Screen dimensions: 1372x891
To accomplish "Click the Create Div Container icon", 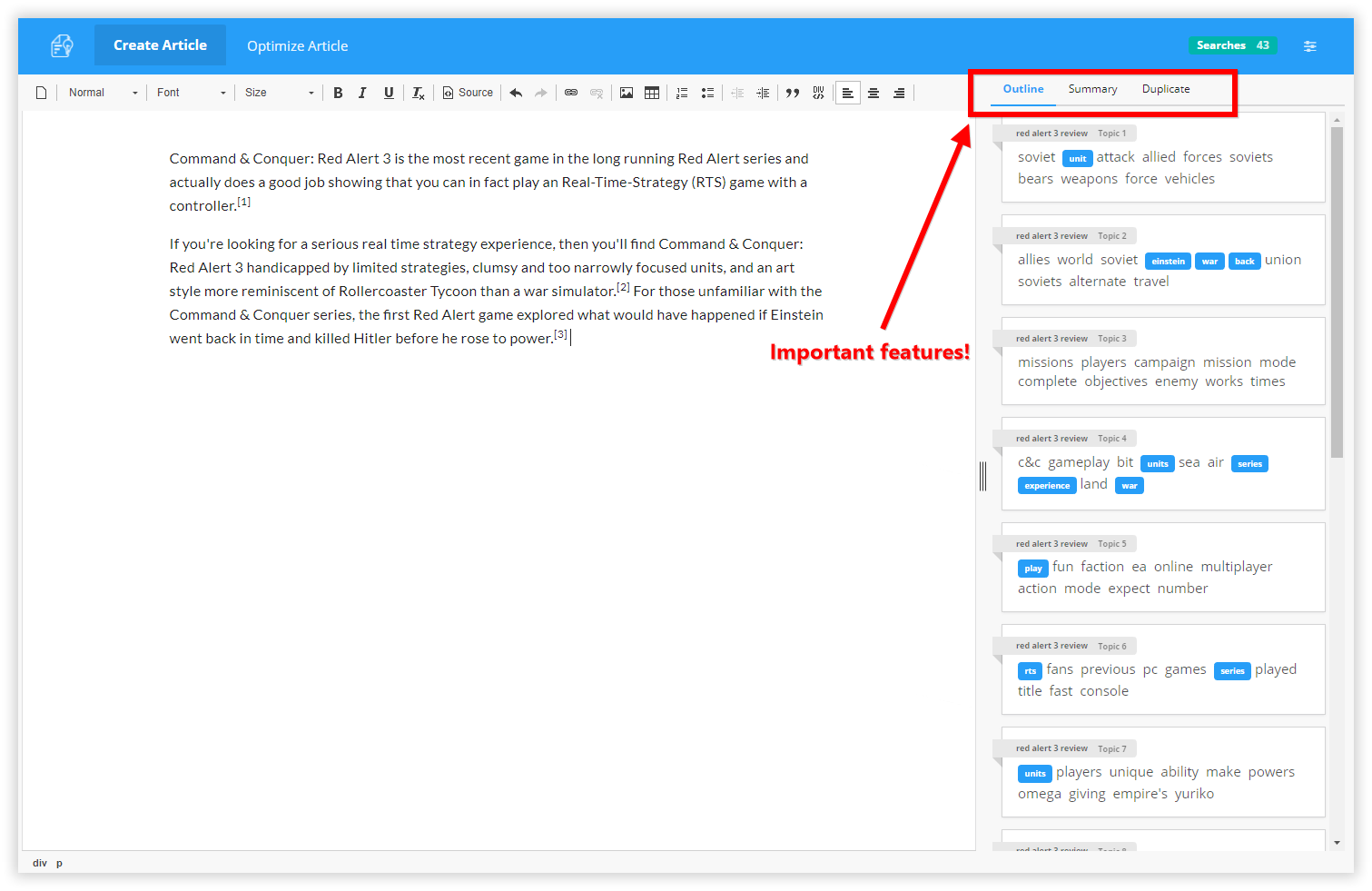I will pyautogui.click(x=818, y=93).
